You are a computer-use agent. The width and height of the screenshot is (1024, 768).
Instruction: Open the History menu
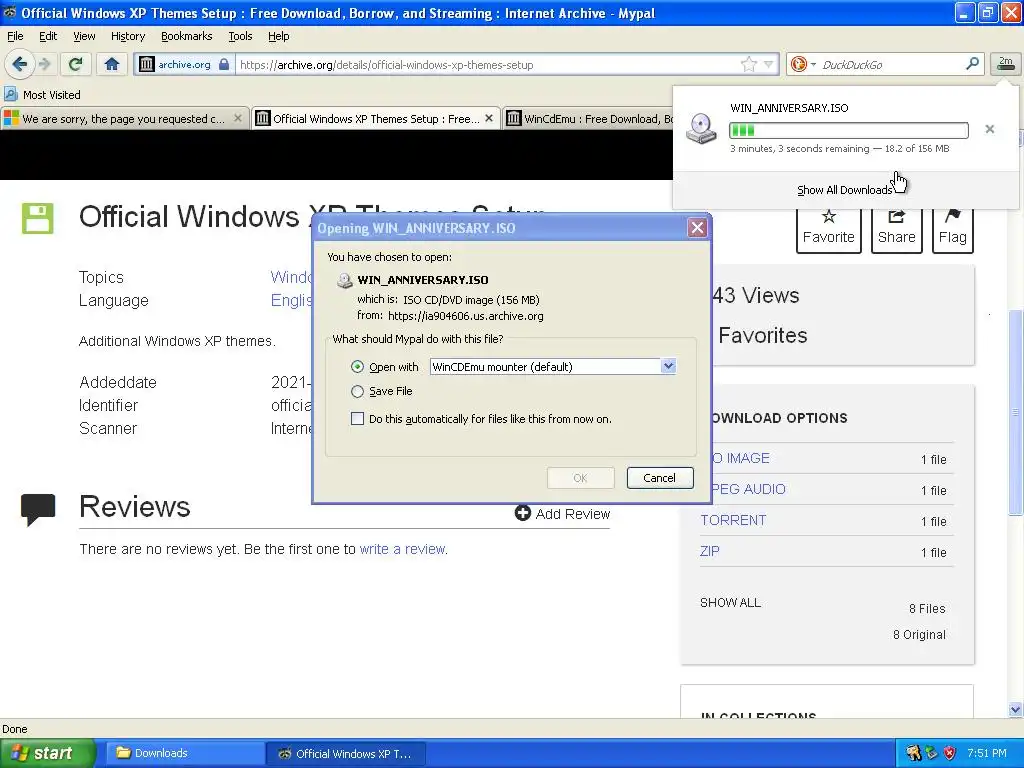coord(127,36)
